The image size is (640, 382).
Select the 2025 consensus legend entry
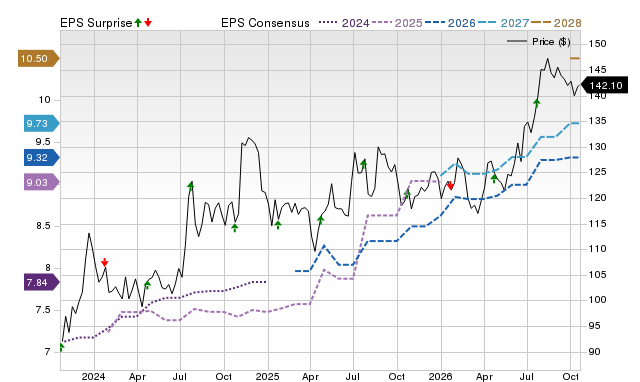pos(397,23)
